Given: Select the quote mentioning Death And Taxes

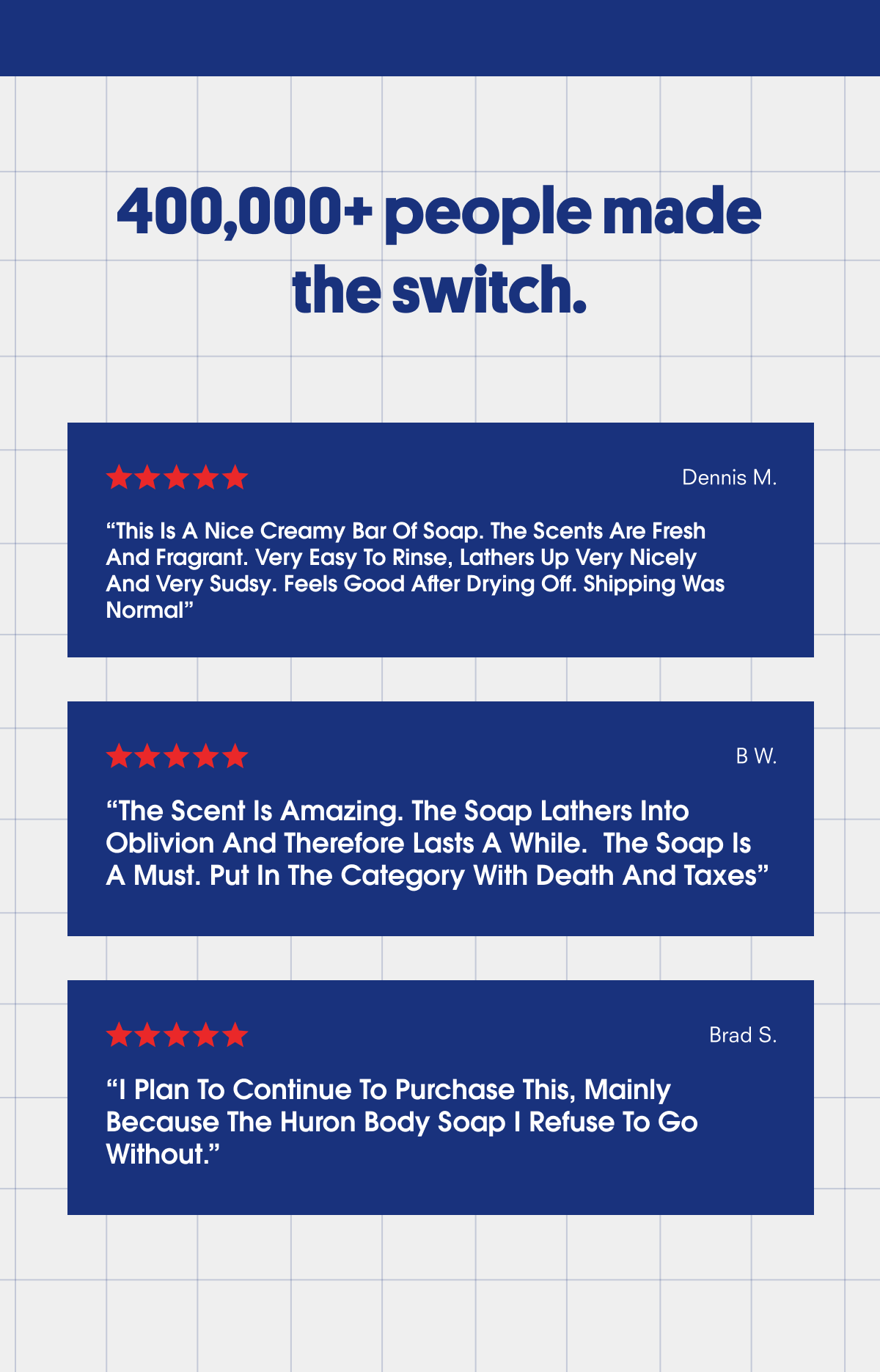Looking at the screenshot, I should point(437,843).
